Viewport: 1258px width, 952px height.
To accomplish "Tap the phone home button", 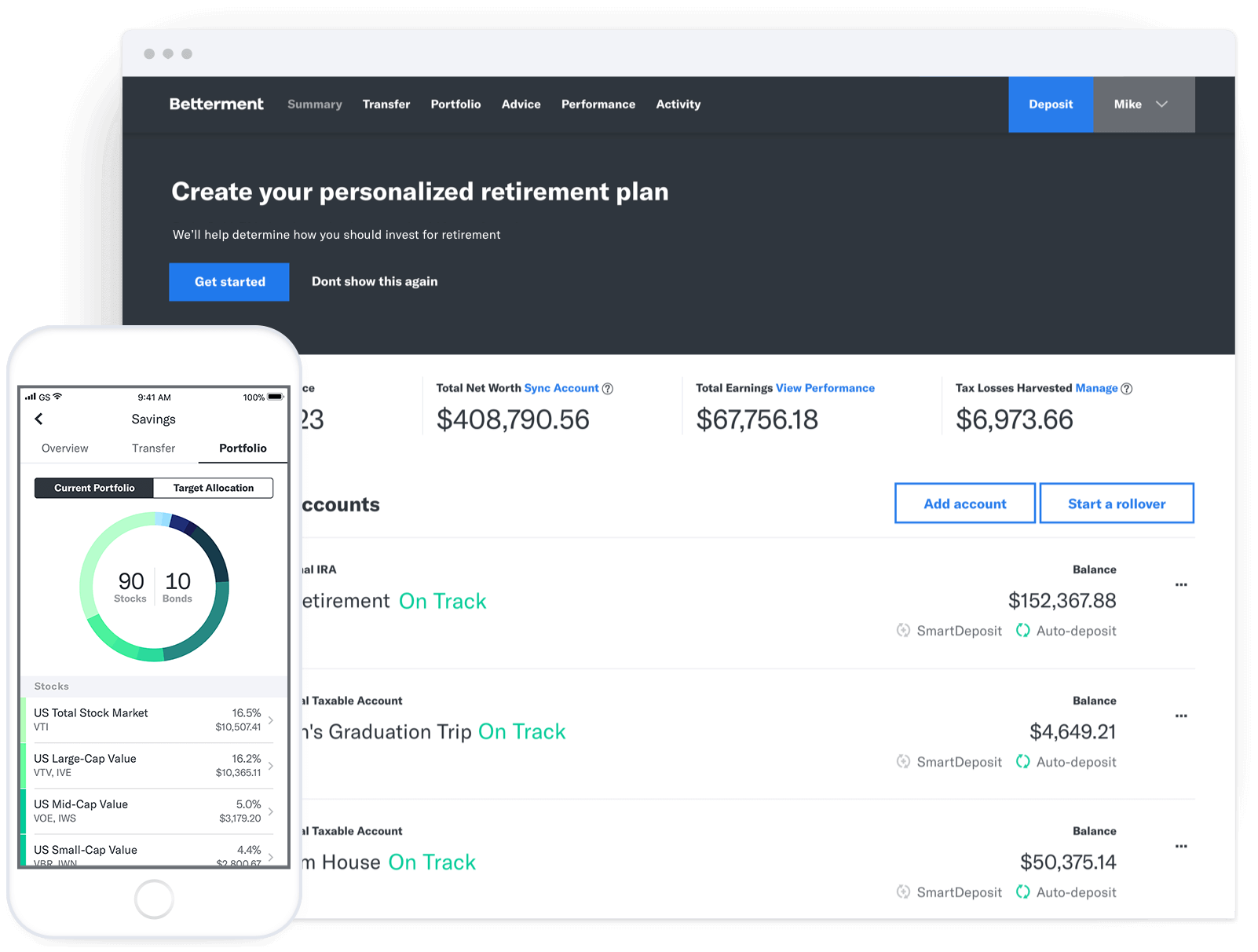I will [154, 899].
